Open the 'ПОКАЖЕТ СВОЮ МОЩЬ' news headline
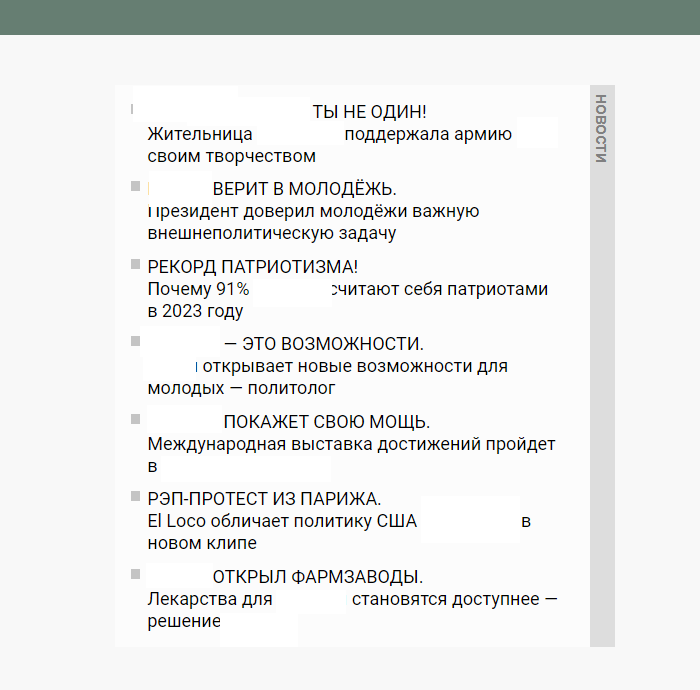This screenshot has height=690, width=700. pyautogui.click(x=327, y=422)
